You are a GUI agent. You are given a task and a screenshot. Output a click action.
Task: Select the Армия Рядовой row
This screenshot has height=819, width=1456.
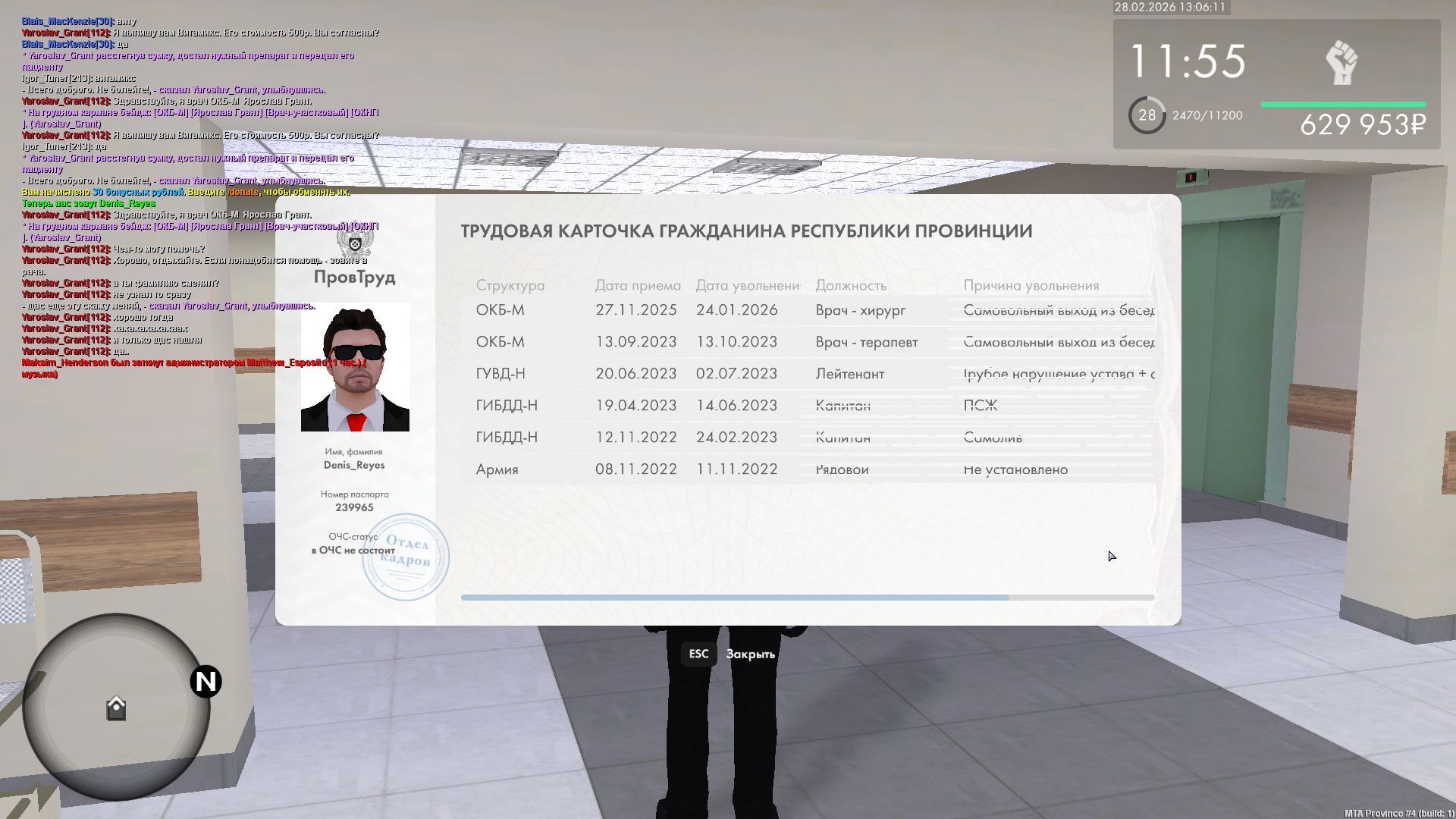coord(807,469)
